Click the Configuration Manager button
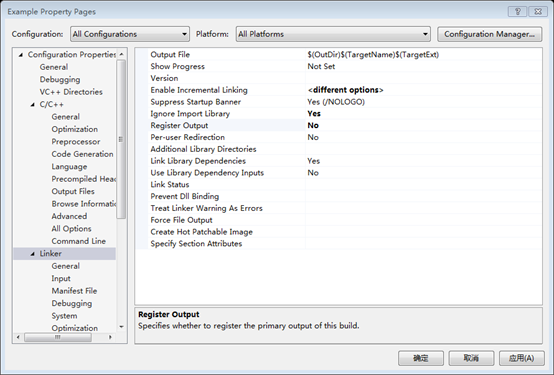 point(489,34)
